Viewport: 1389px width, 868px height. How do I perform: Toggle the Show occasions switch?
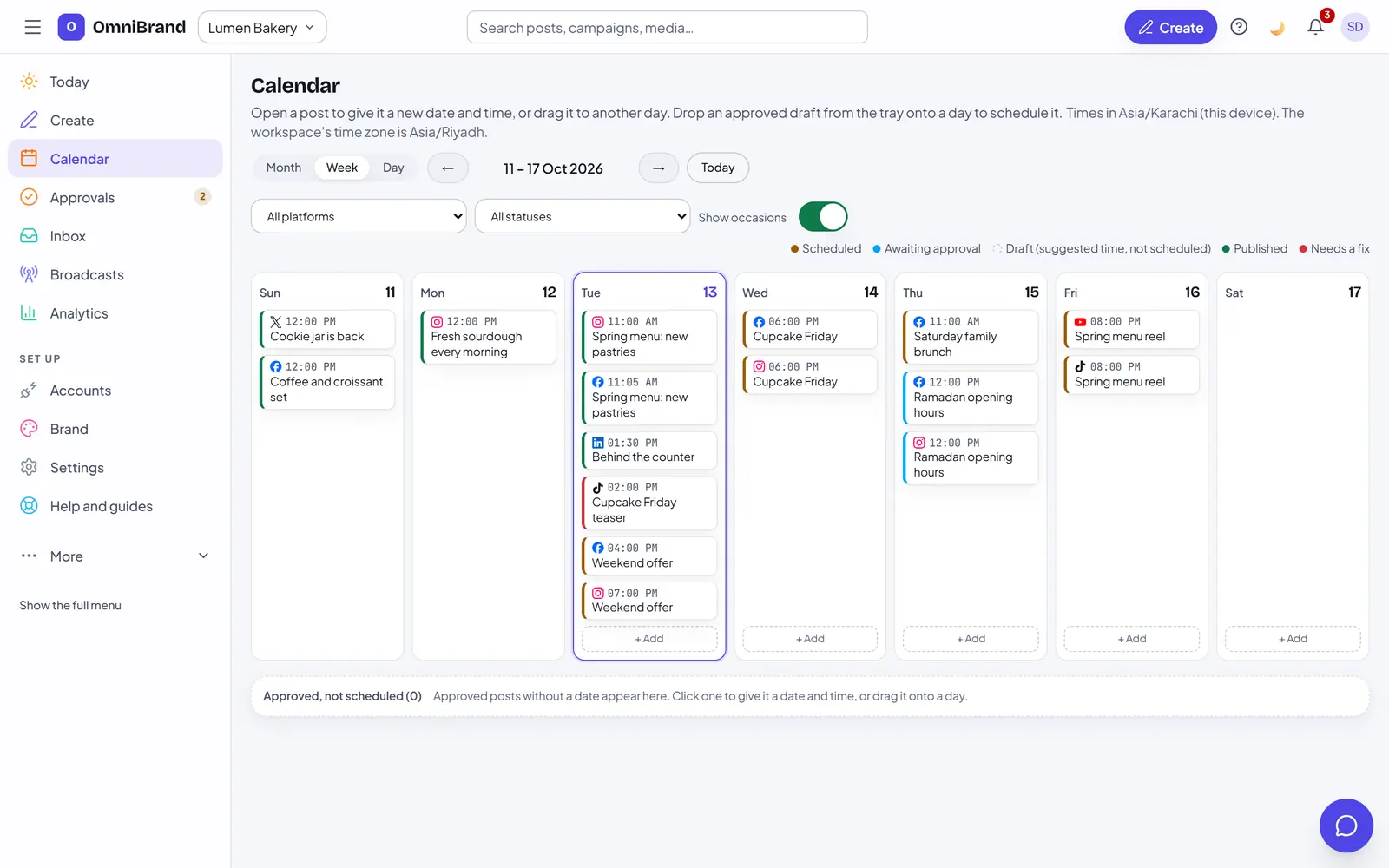tap(823, 217)
